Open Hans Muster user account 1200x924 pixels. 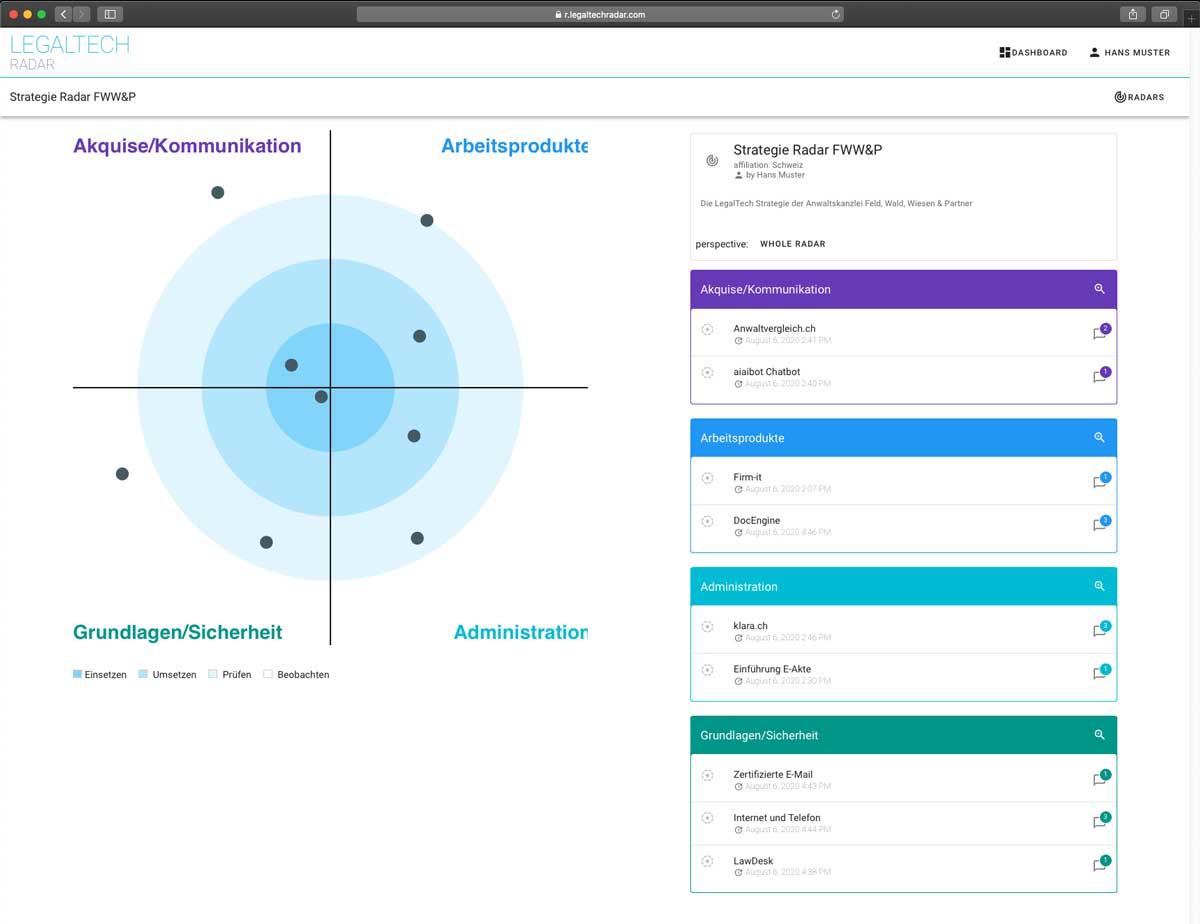1129,53
